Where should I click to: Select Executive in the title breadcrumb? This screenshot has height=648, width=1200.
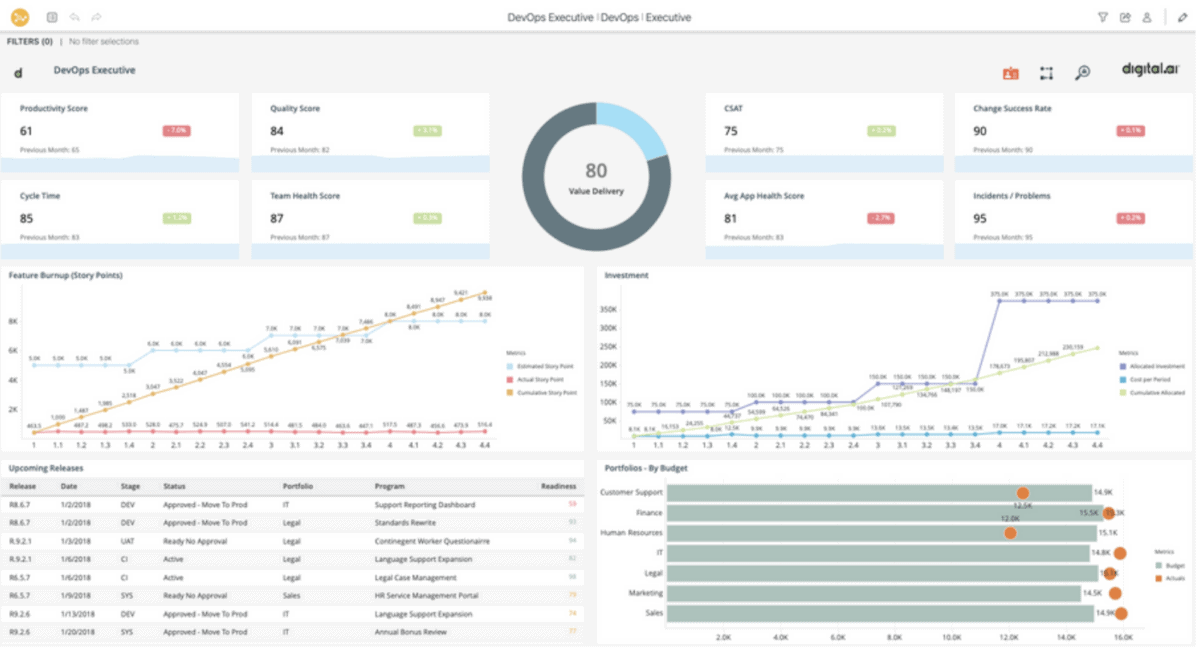pos(669,17)
